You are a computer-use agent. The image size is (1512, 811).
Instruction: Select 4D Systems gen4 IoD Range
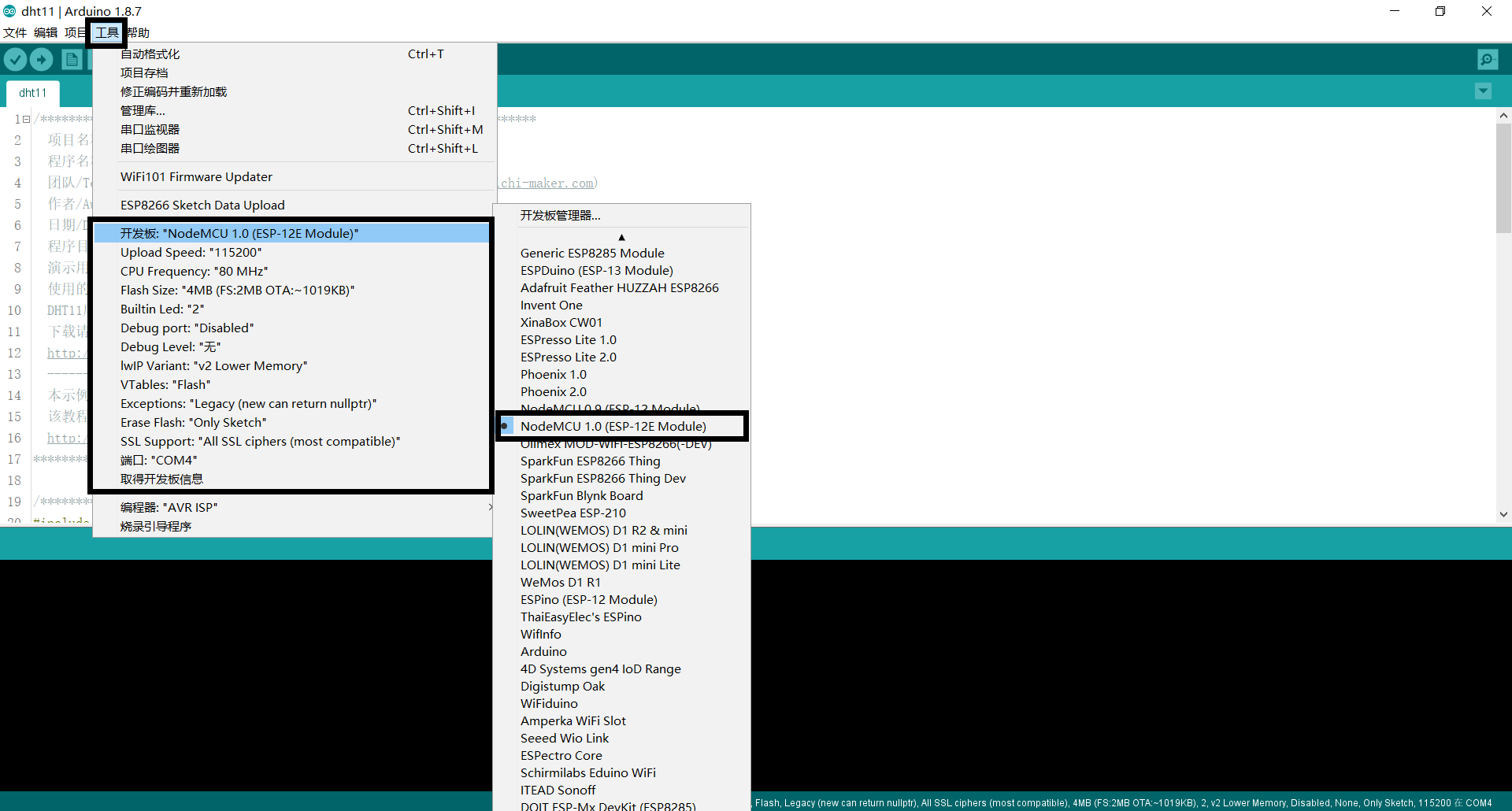622,669
